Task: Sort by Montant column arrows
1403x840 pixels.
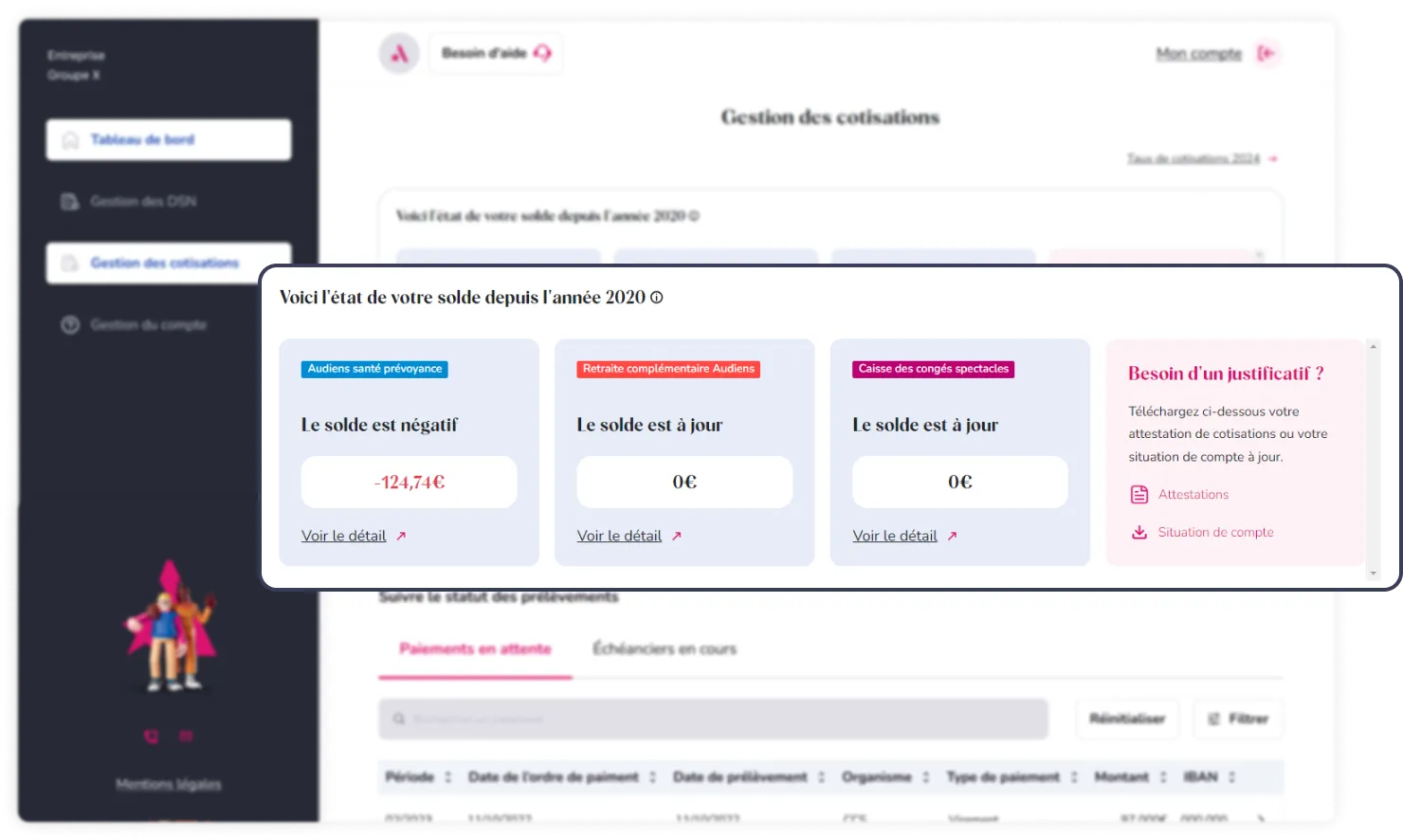Action: pos(1163,777)
